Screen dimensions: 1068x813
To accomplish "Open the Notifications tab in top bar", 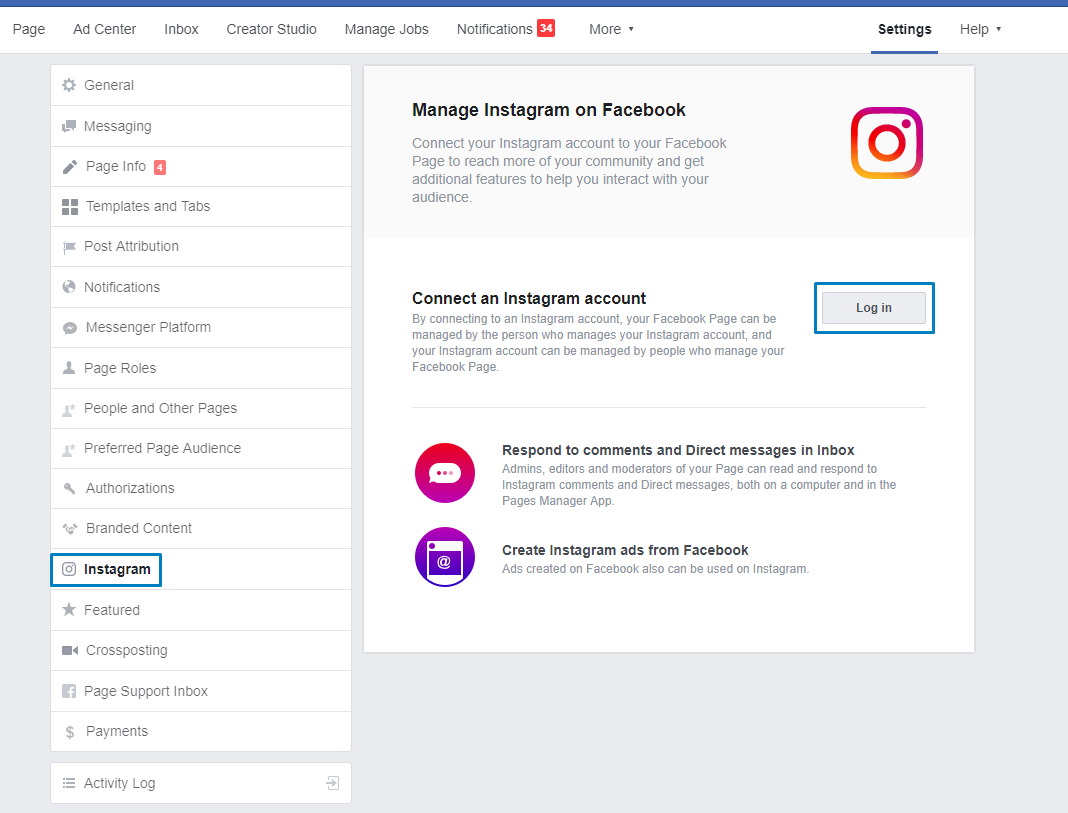I will [494, 29].
